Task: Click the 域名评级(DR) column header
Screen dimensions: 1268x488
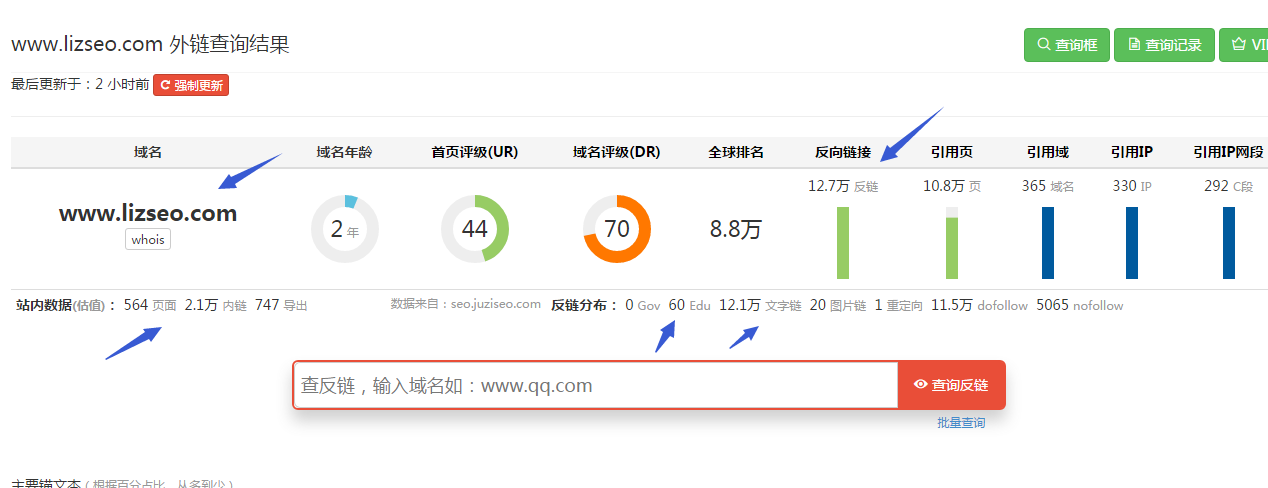Action: pos(617,152)
